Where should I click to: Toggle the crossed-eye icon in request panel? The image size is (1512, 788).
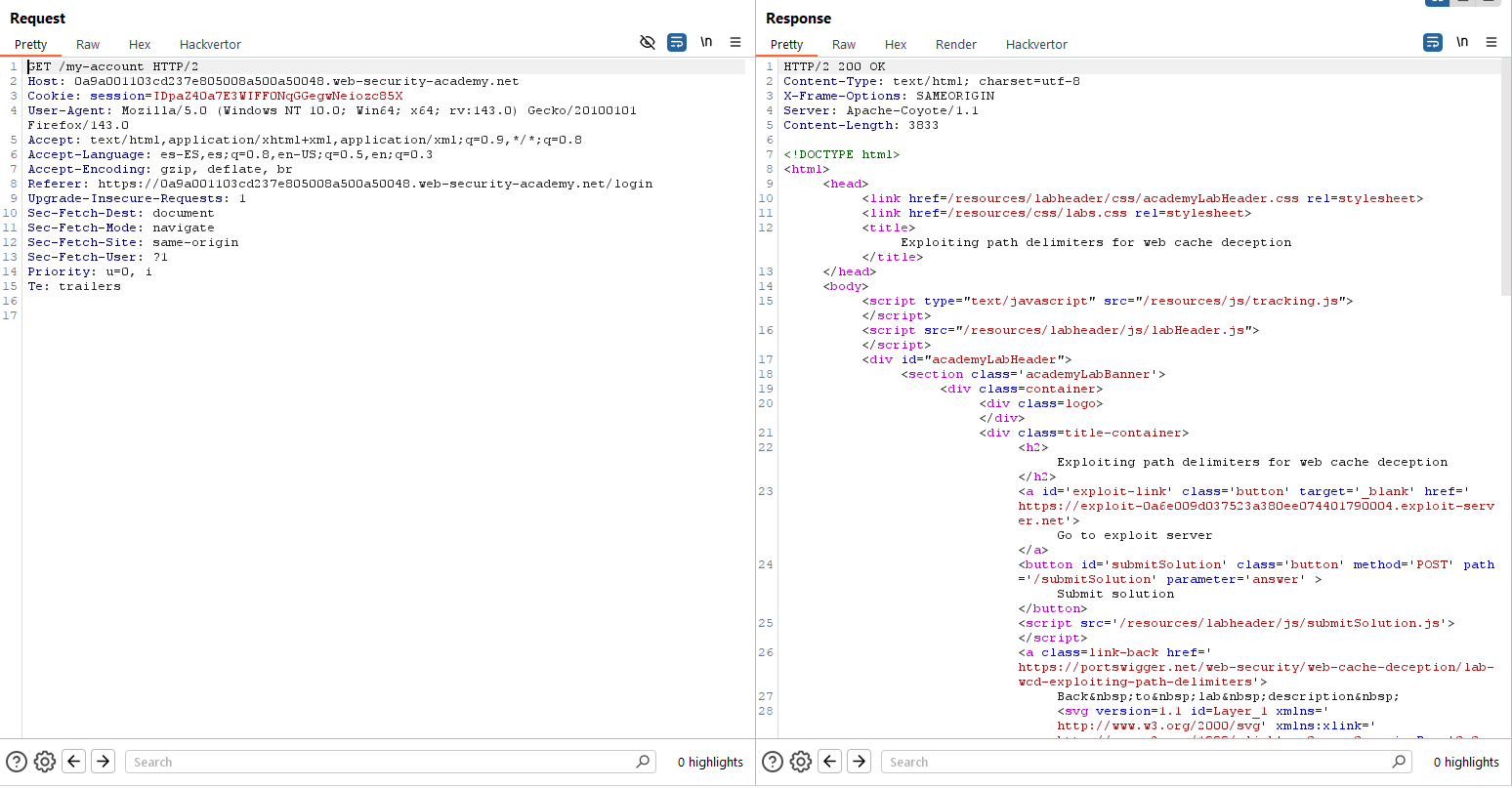coord(647,42)
